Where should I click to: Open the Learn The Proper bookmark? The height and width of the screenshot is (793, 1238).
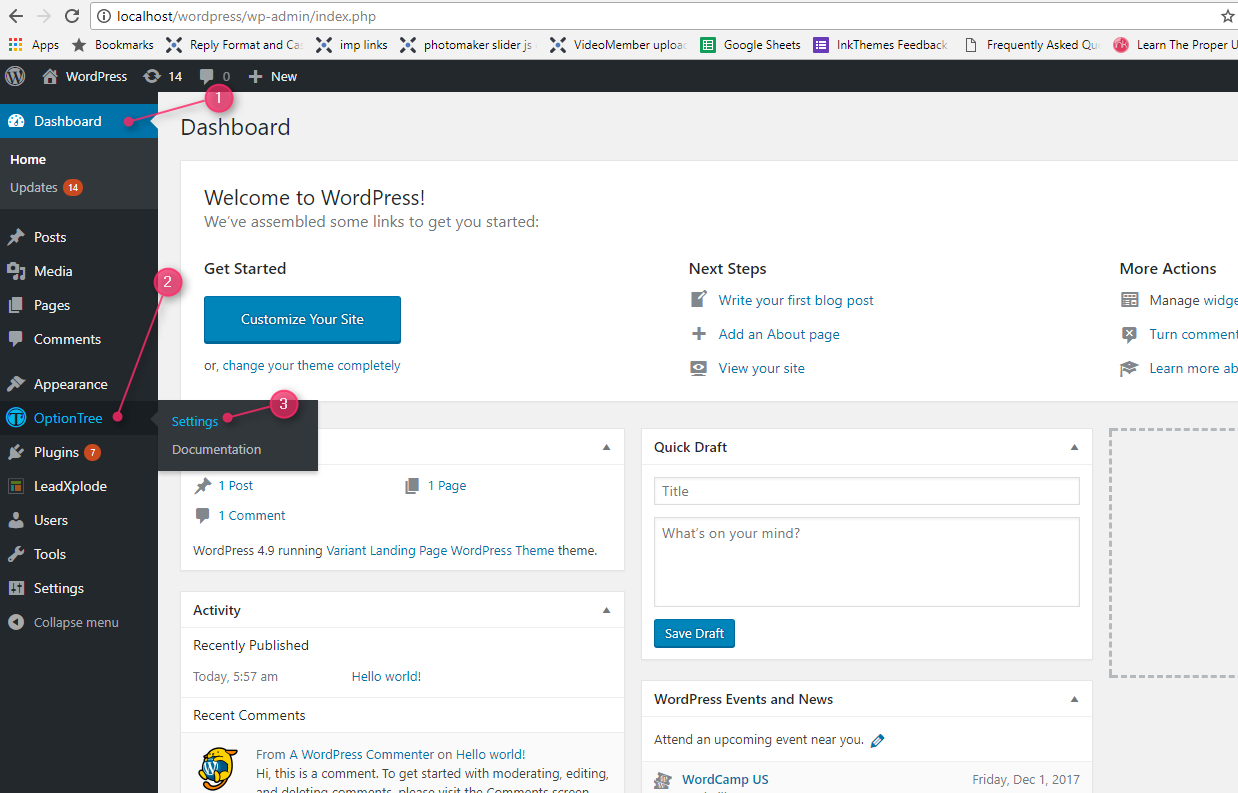point(1175,45)
